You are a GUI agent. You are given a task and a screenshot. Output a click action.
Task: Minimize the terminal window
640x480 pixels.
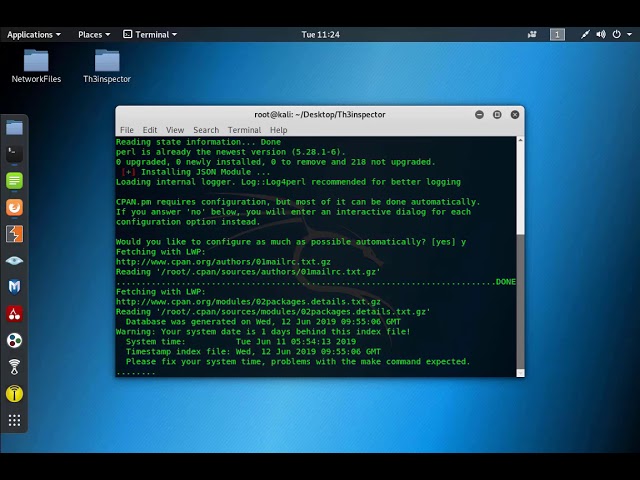[479, 115]
